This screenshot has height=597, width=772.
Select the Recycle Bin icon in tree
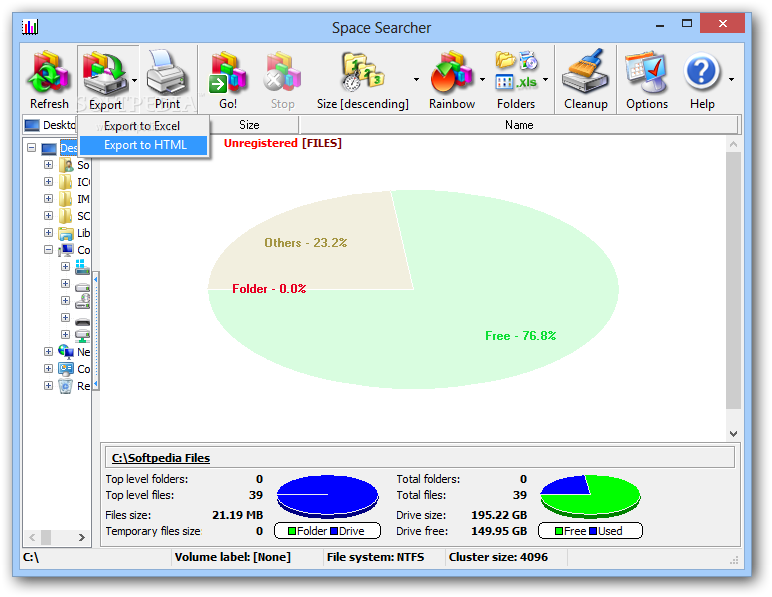[x=66, y=386]
